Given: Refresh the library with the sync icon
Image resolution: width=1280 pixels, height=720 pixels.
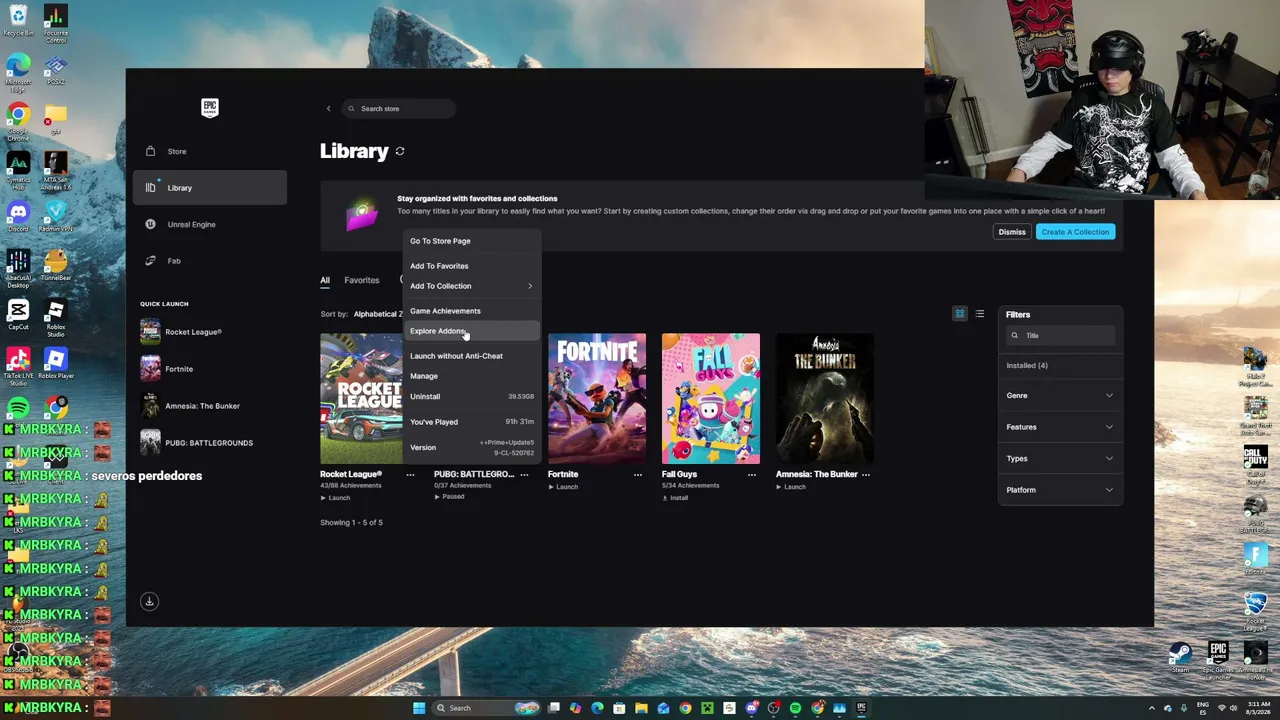Looking at the screenshot, I should (400, 151).
